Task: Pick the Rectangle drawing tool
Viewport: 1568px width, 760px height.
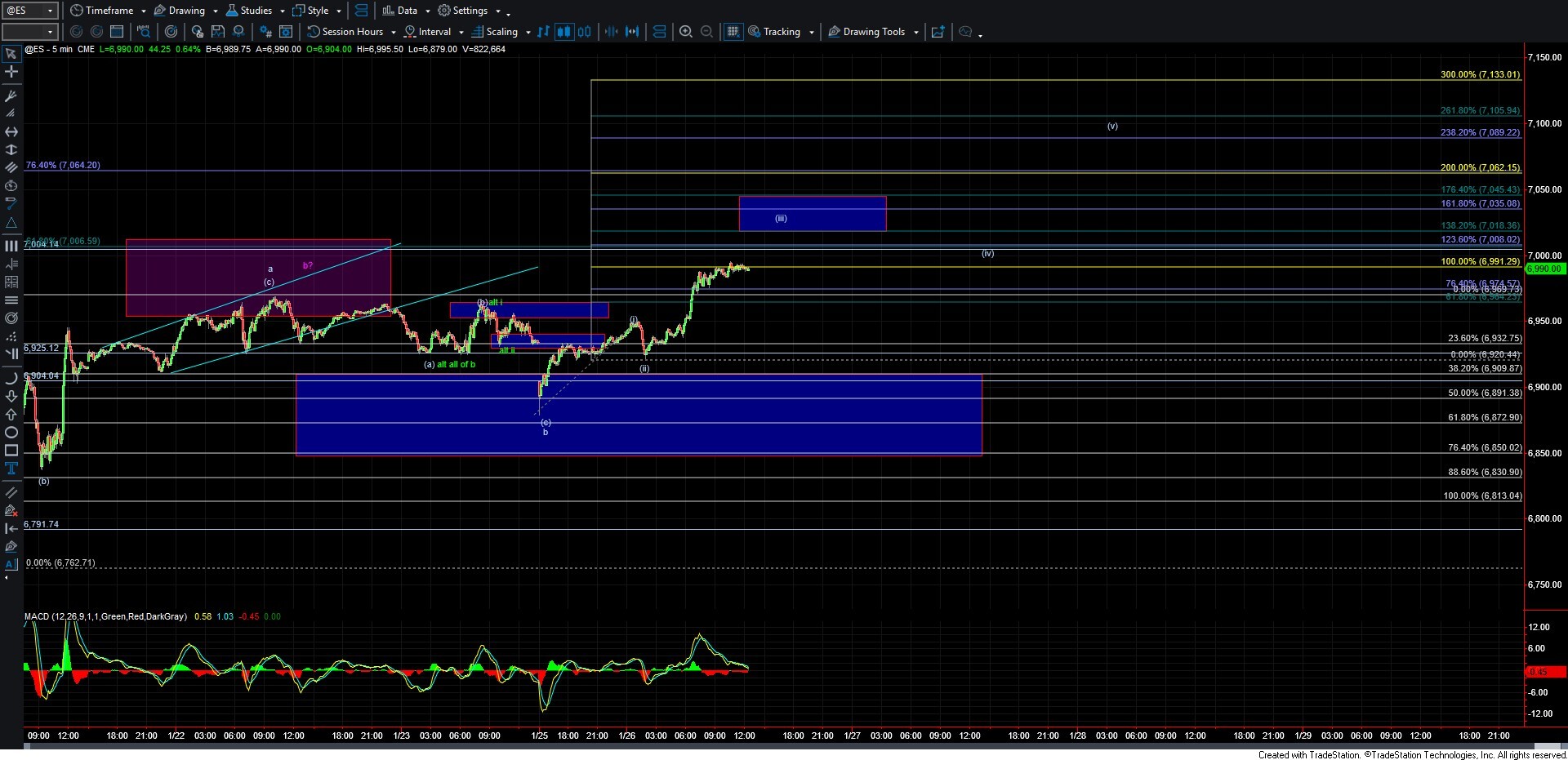Action: [11, 451]
